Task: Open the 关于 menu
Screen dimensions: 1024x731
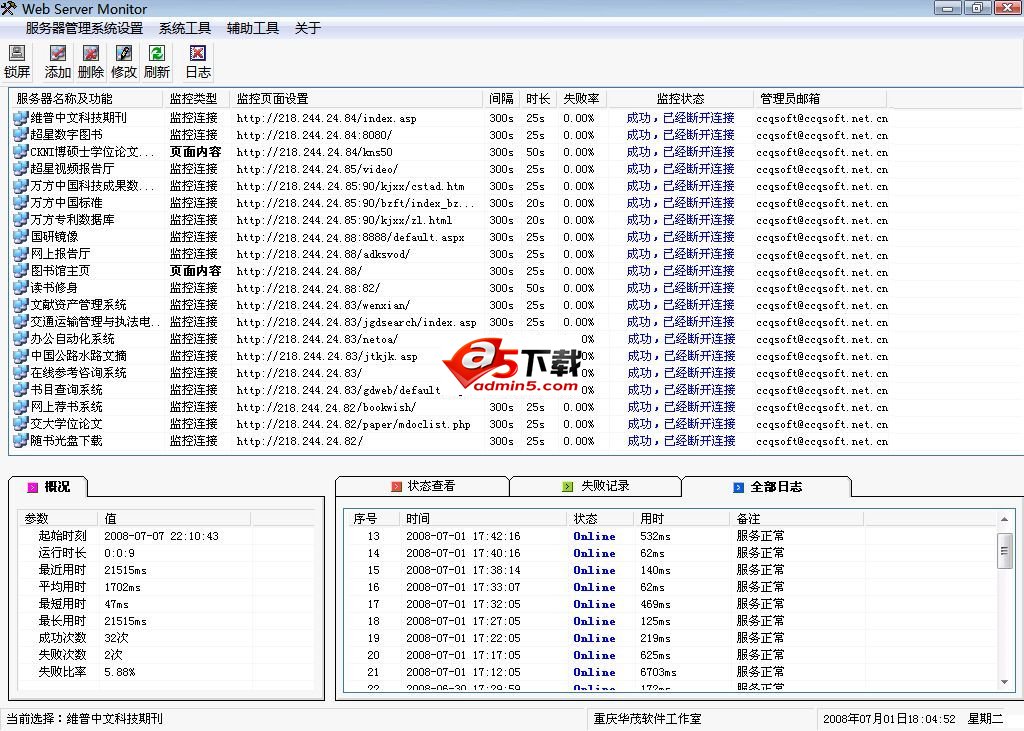Action: click(307, 28)
